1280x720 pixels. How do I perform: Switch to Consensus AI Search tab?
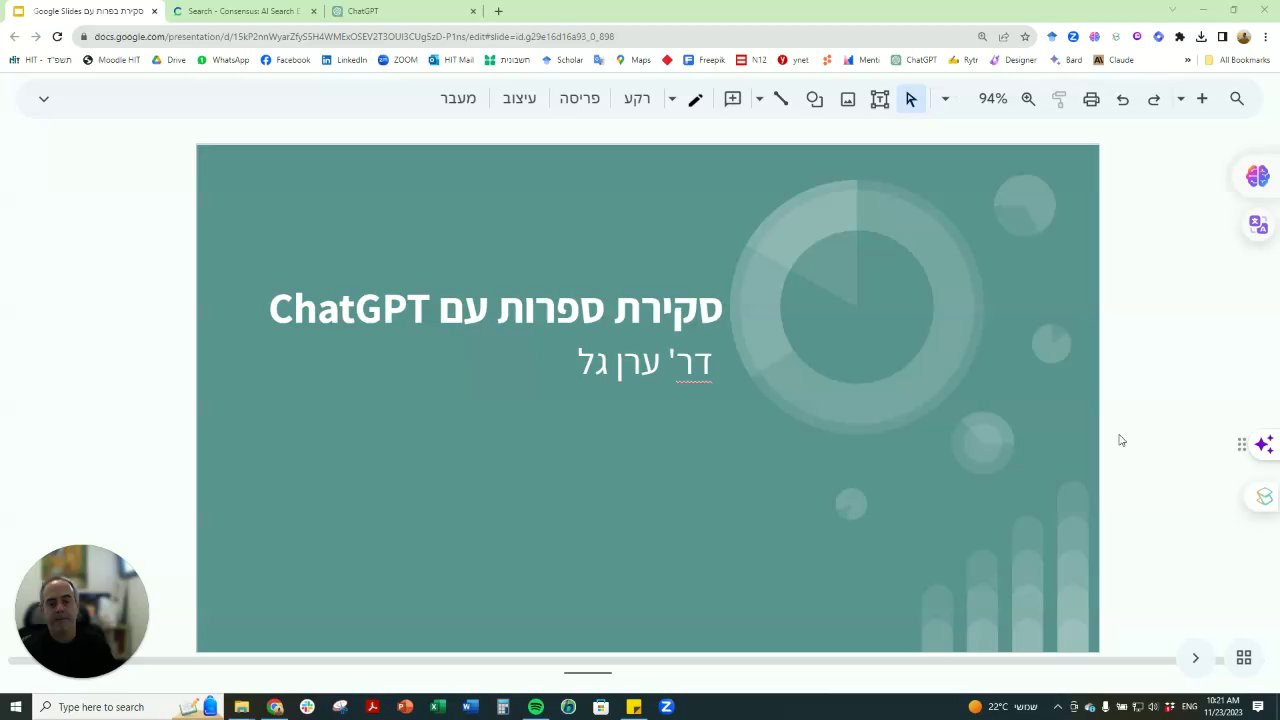click(x=244, y=11)
